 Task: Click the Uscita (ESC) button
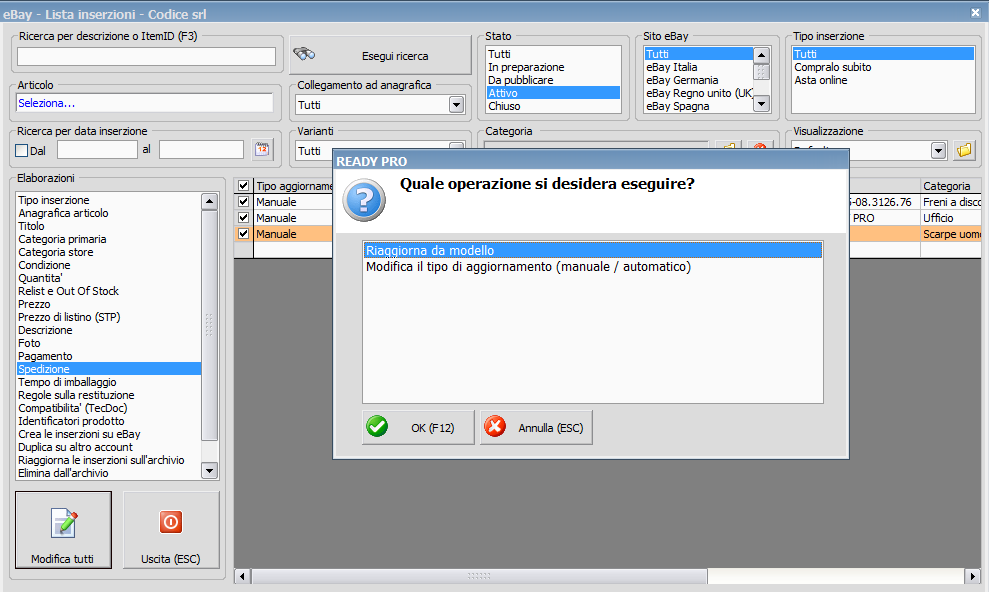tap(171, 530)
